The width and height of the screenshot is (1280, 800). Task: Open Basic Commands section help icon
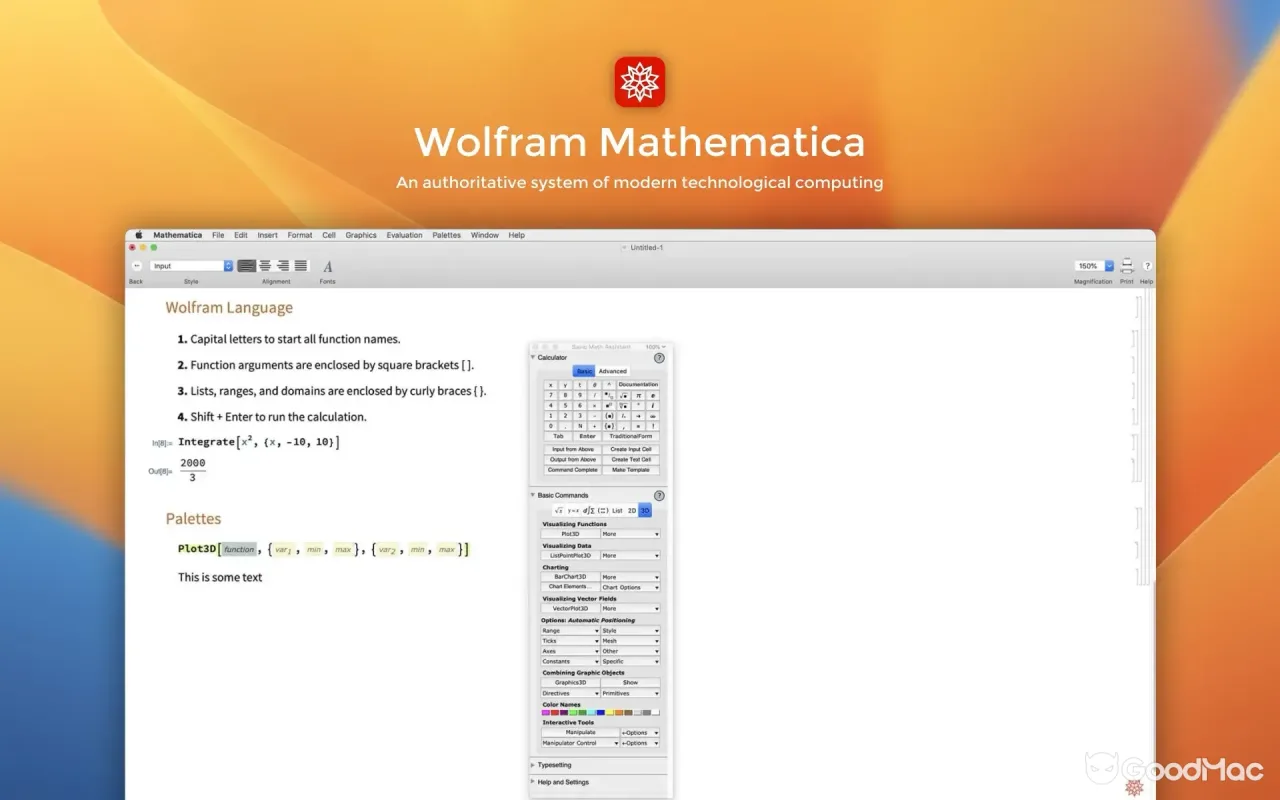pyautogui.click(x=659, y=496)
